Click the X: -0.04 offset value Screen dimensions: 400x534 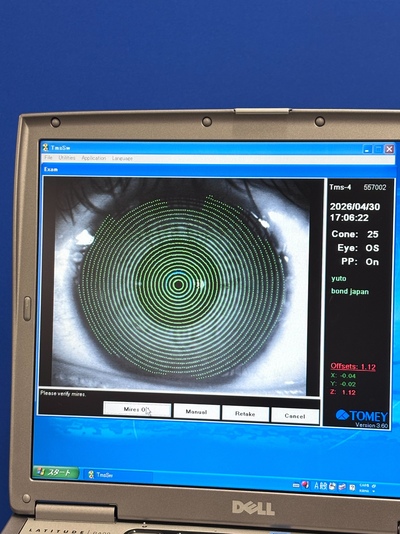343,376
